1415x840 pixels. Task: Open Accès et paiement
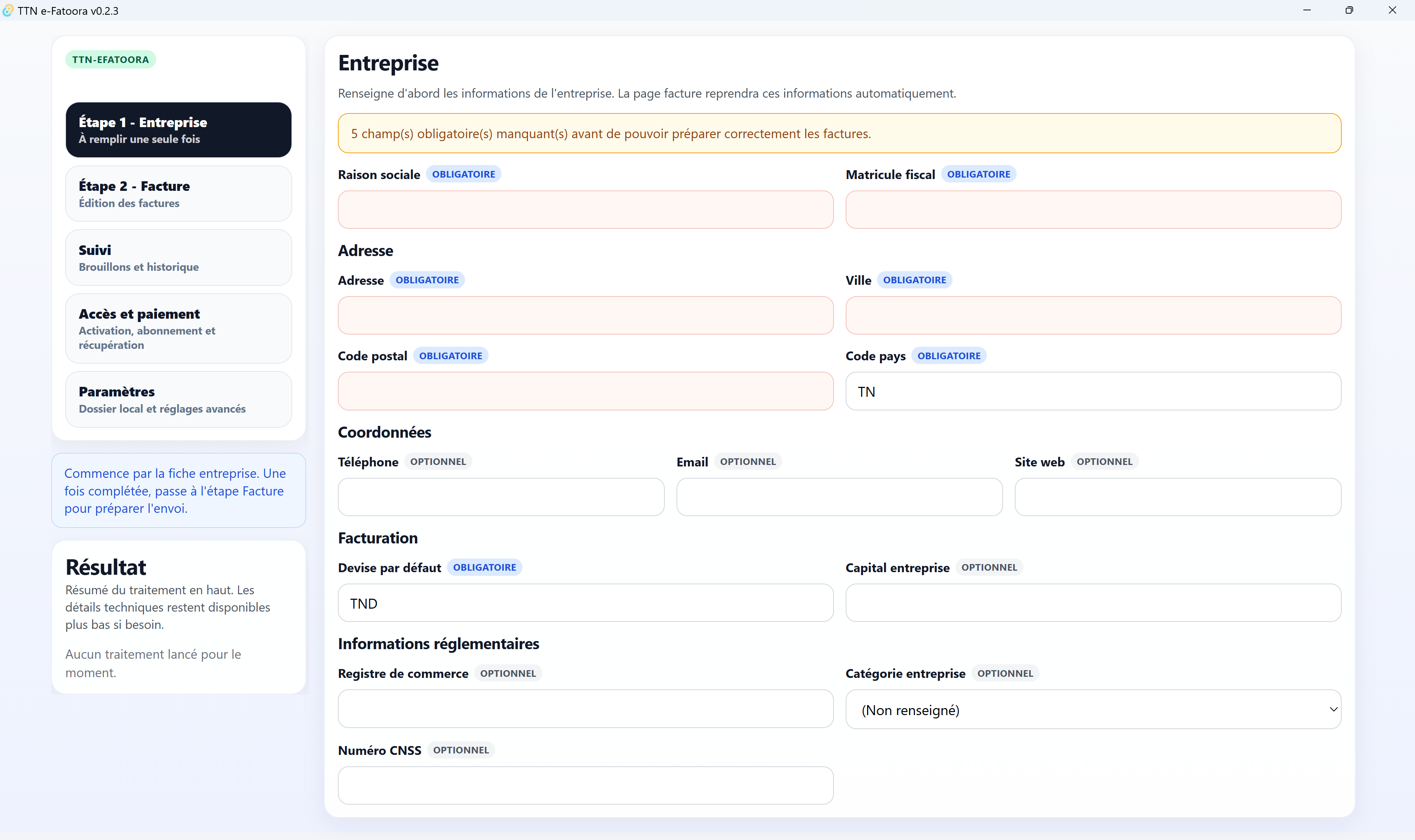click(x=179, y=328)
